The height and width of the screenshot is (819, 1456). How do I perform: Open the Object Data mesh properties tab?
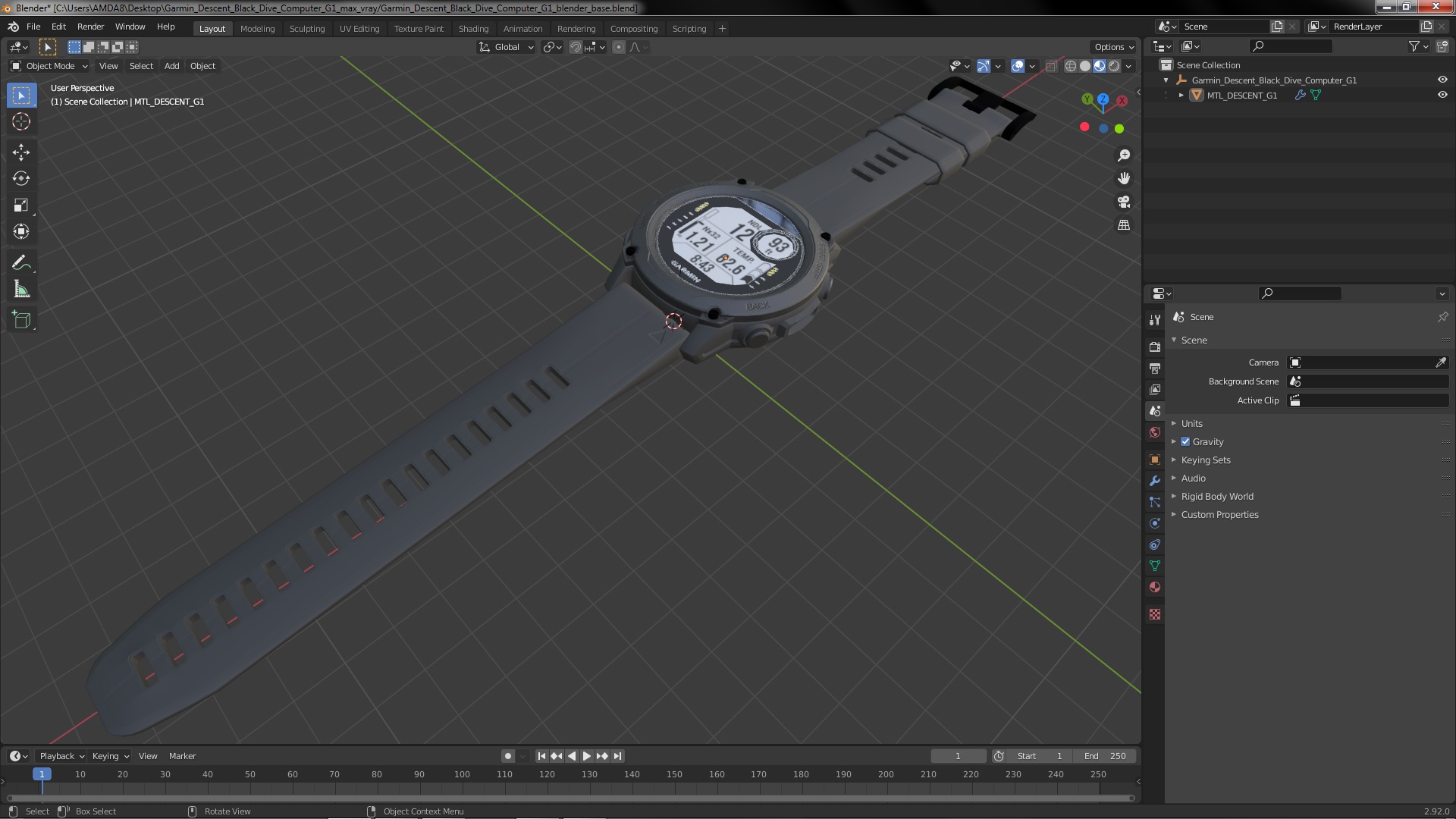1155,566
